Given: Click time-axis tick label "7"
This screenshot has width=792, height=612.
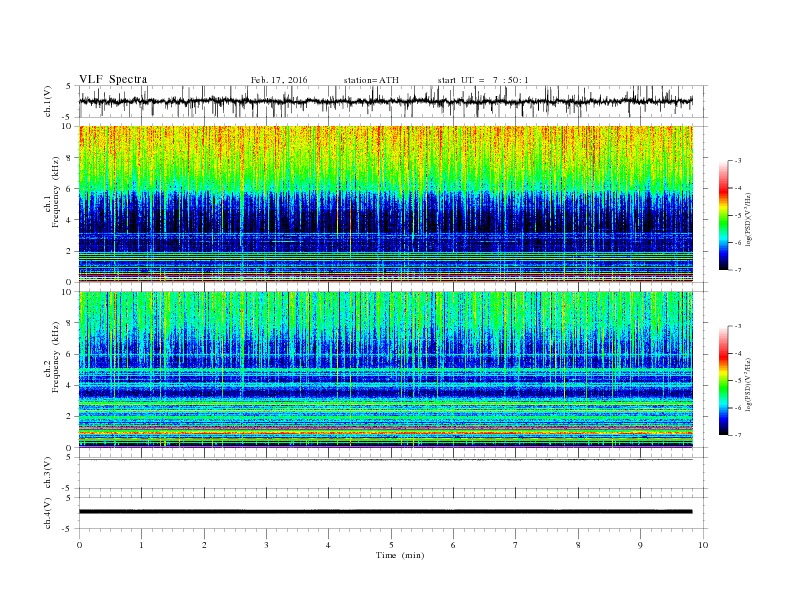Looking at the screenshot, I should pyautogui.click(x=516, y=545).
